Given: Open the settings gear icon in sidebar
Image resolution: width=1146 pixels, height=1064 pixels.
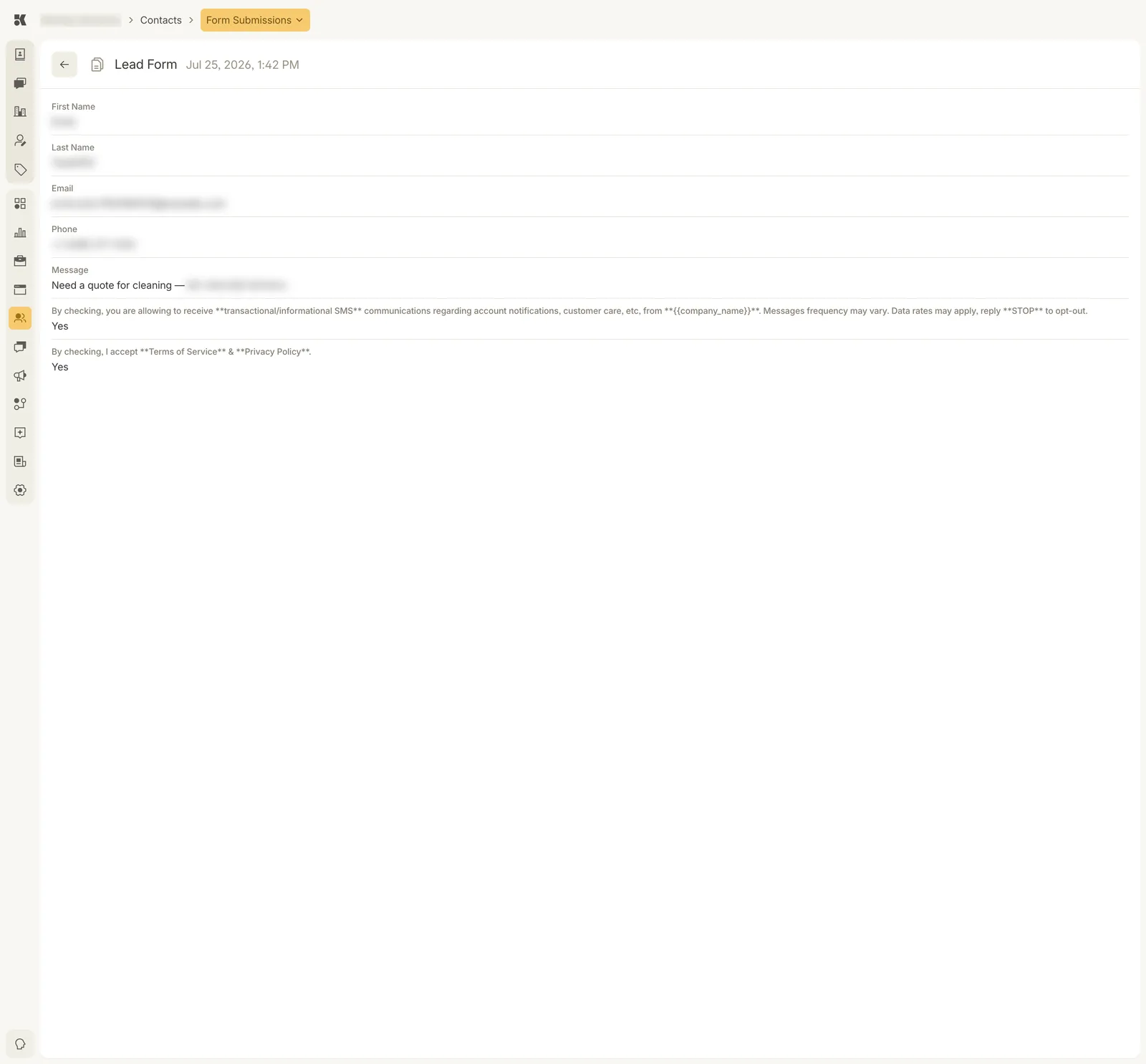Looking at the screenshot, I should click(x=20, y=490).
